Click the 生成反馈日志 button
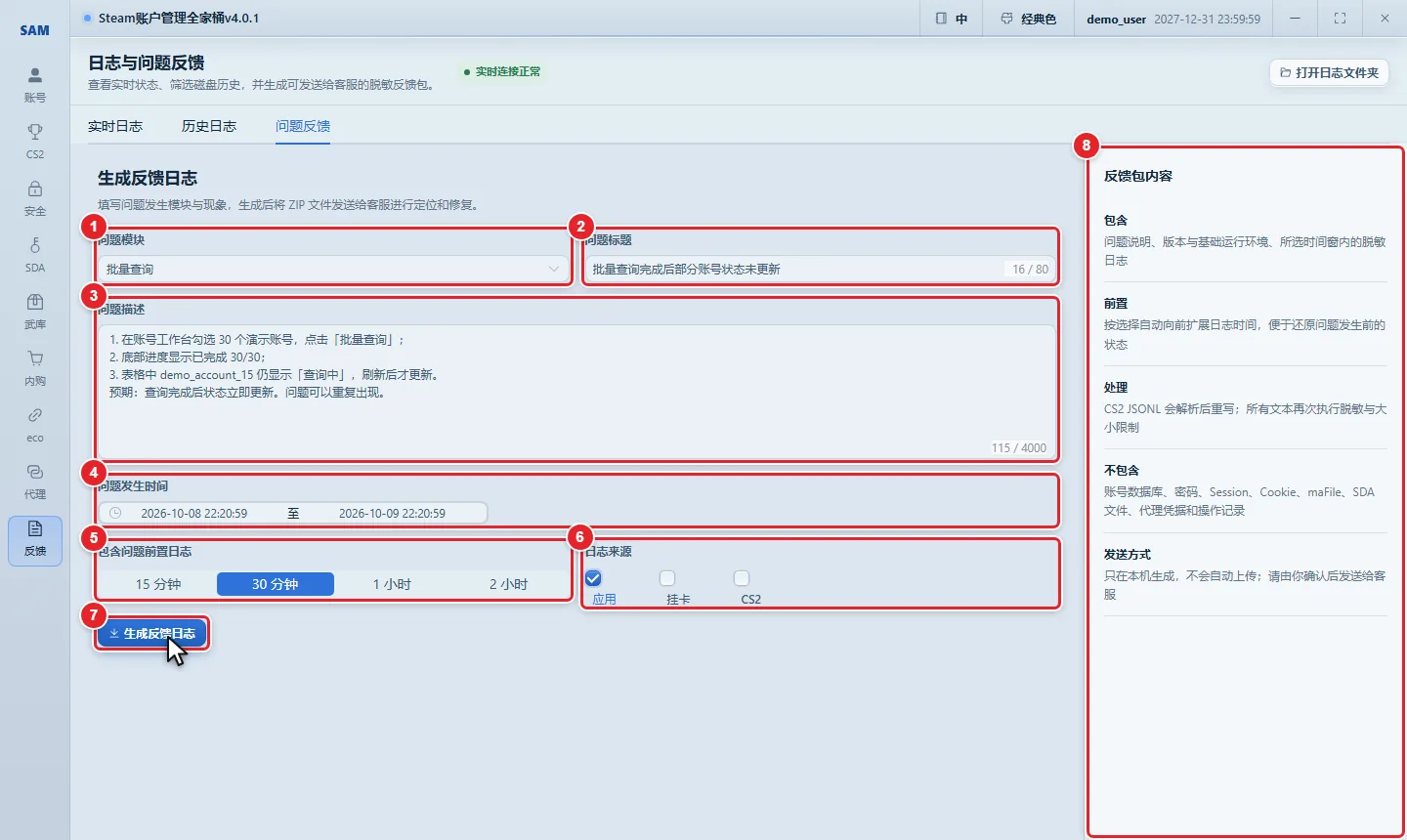This screenshot has height=840, width=1407. point(152,634)
